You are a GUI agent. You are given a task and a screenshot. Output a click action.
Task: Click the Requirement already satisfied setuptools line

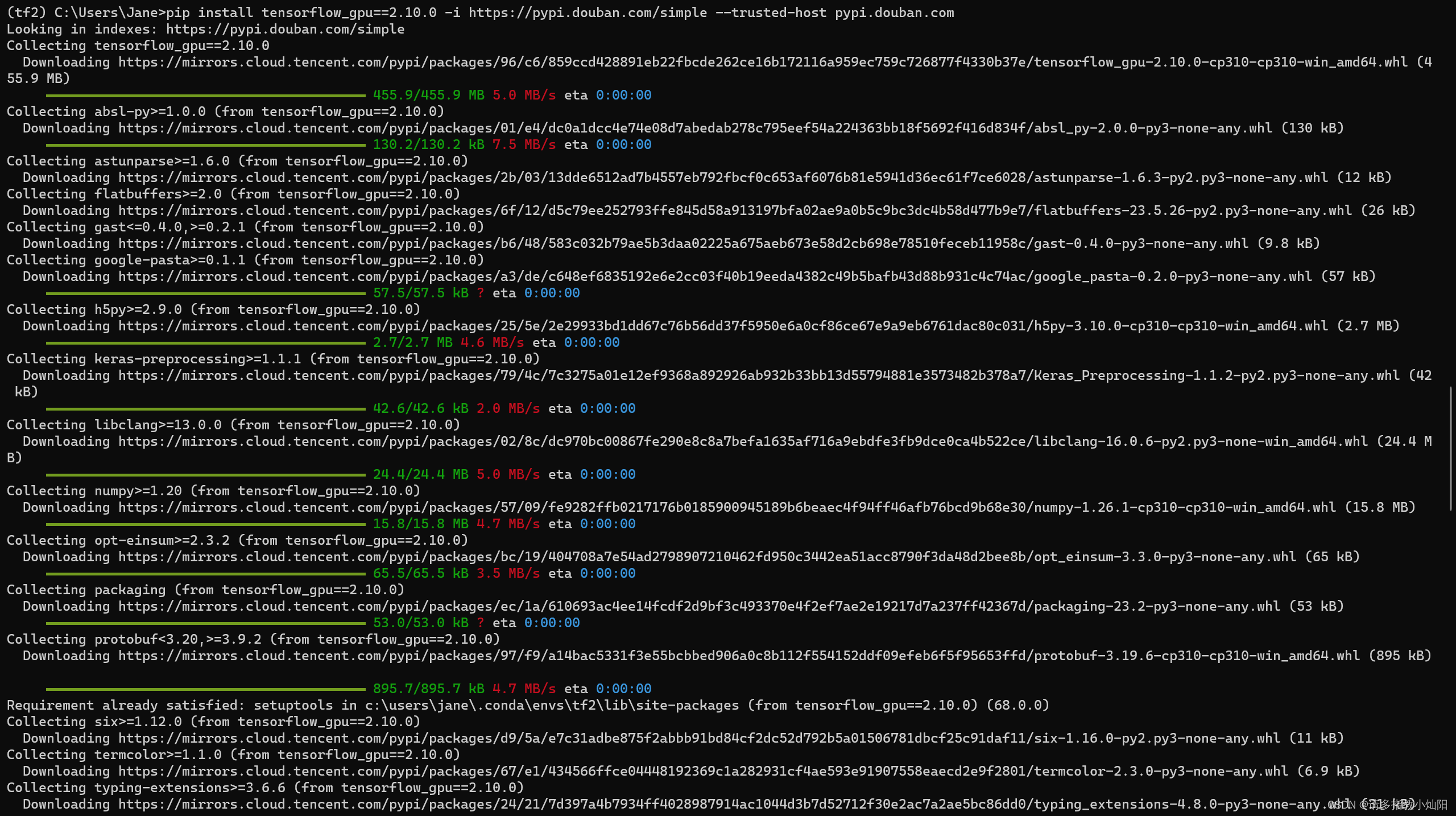512,705
